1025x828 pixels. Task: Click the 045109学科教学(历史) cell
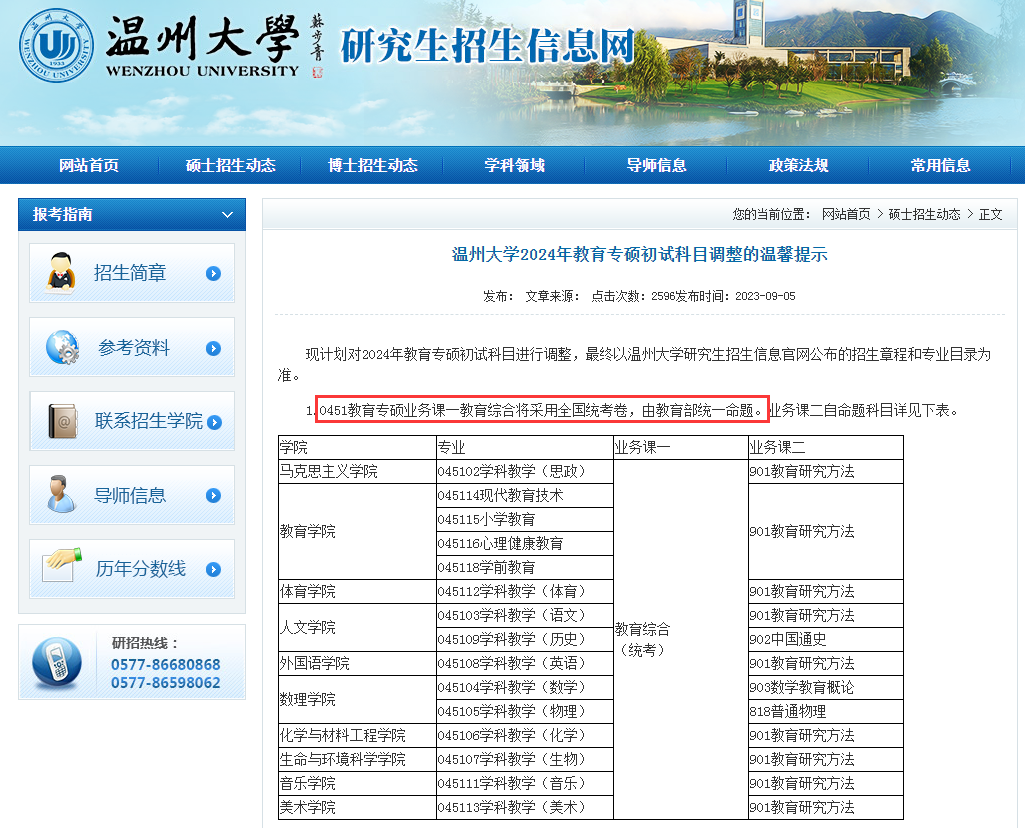click(x=525, y=639)
